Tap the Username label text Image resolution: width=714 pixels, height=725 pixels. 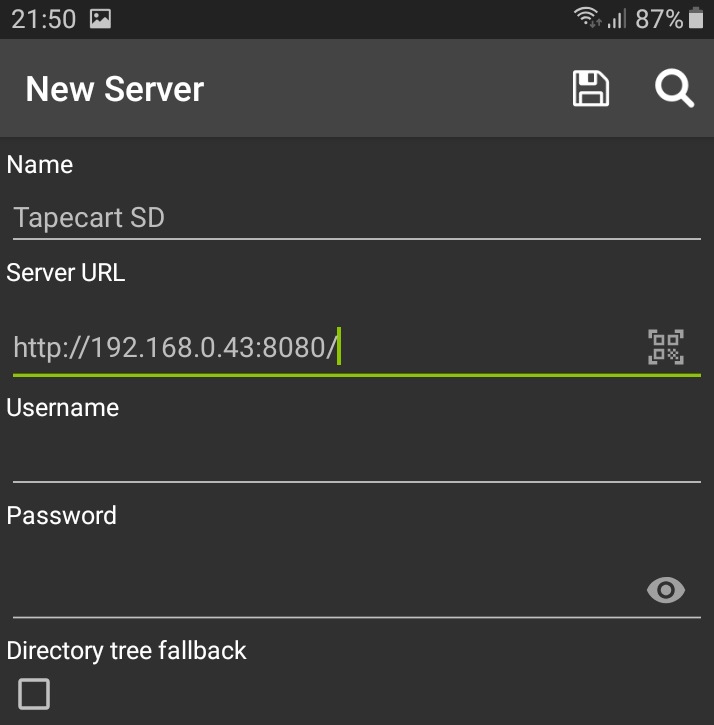(63, 407)
